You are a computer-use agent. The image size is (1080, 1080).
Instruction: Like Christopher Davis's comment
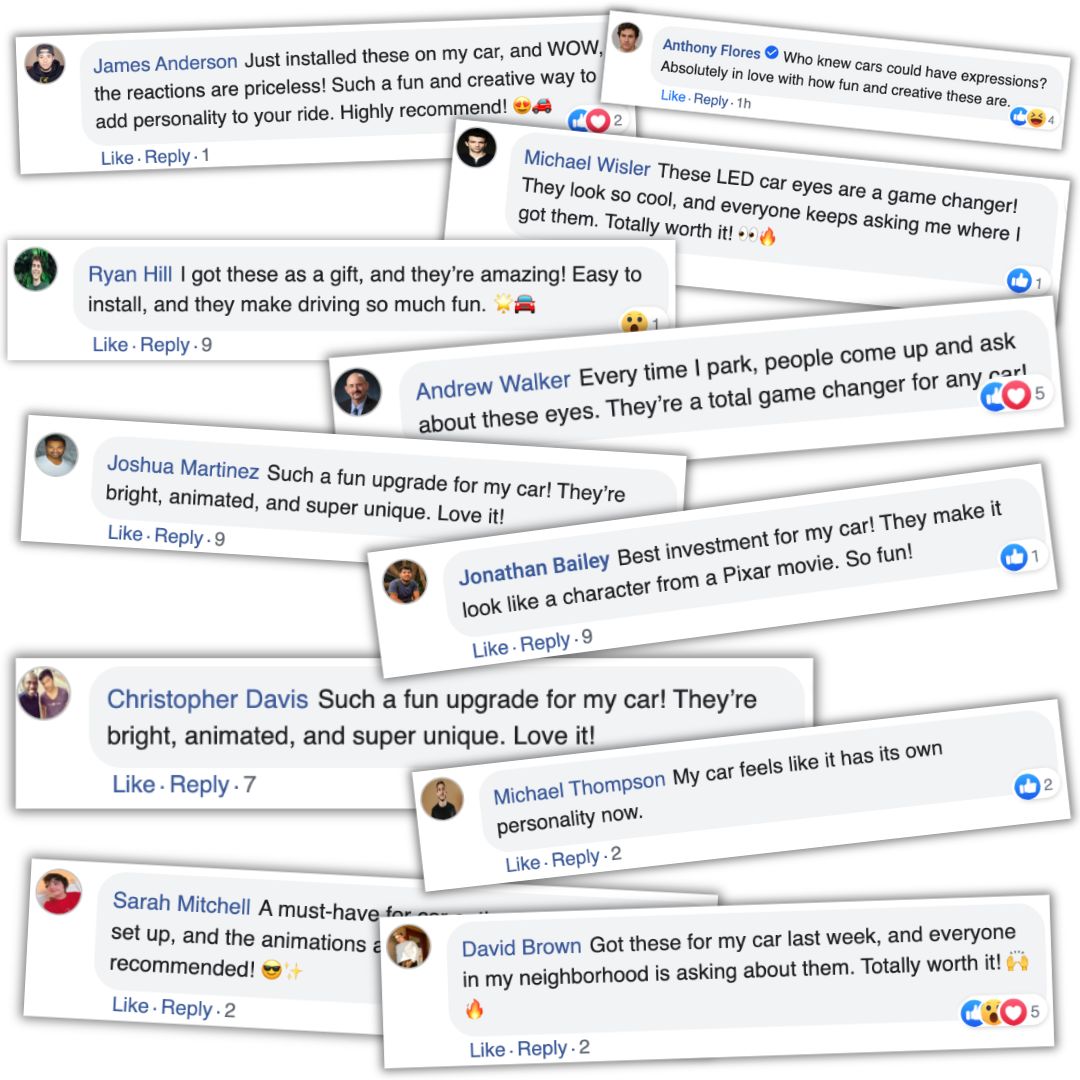pyautogui.click(x=134, y=785)
